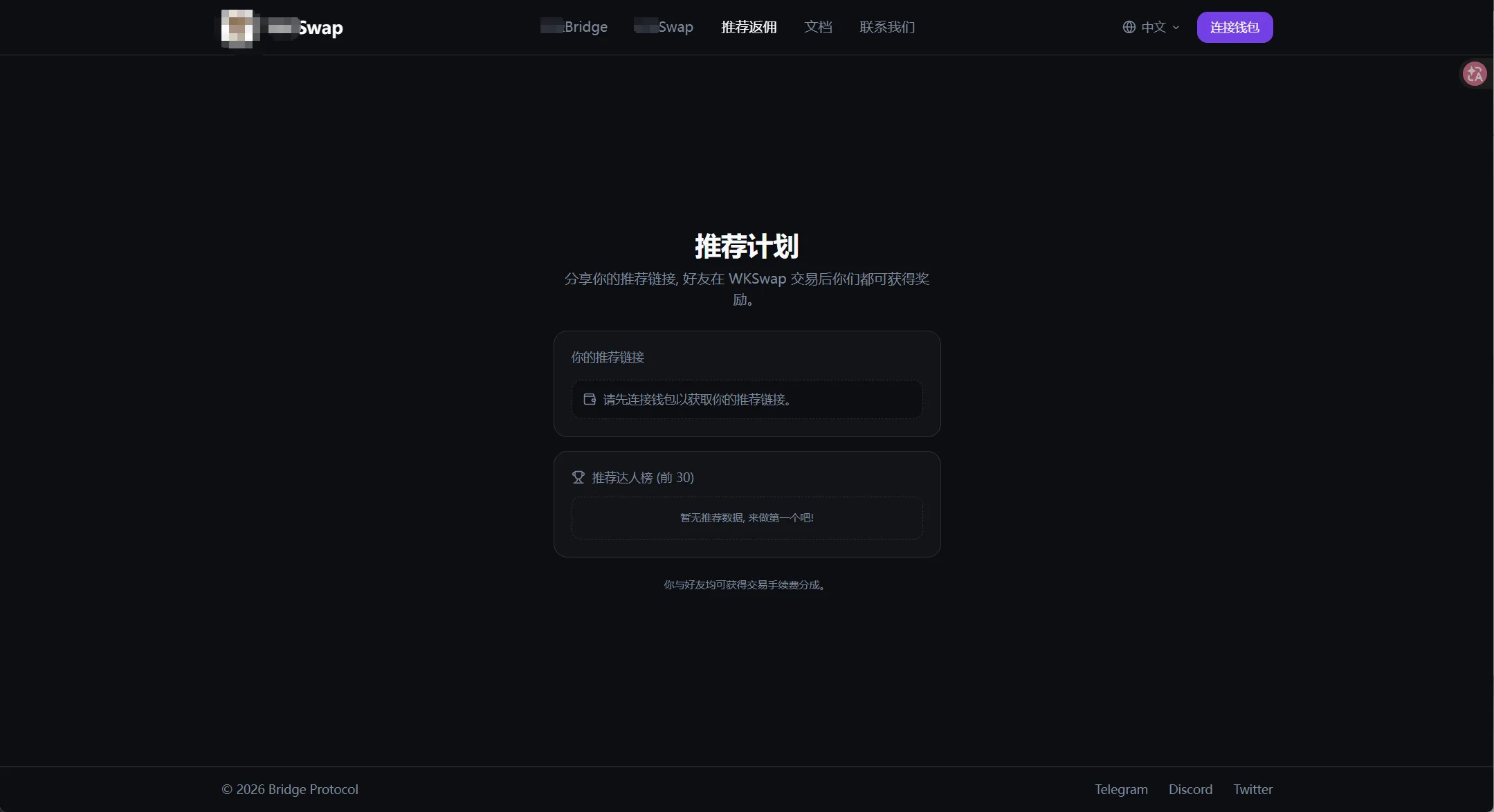Open the 文档 docs page
Image resolution: width=1494 pixels, height=812 pixels.
[x=818, y=27]
